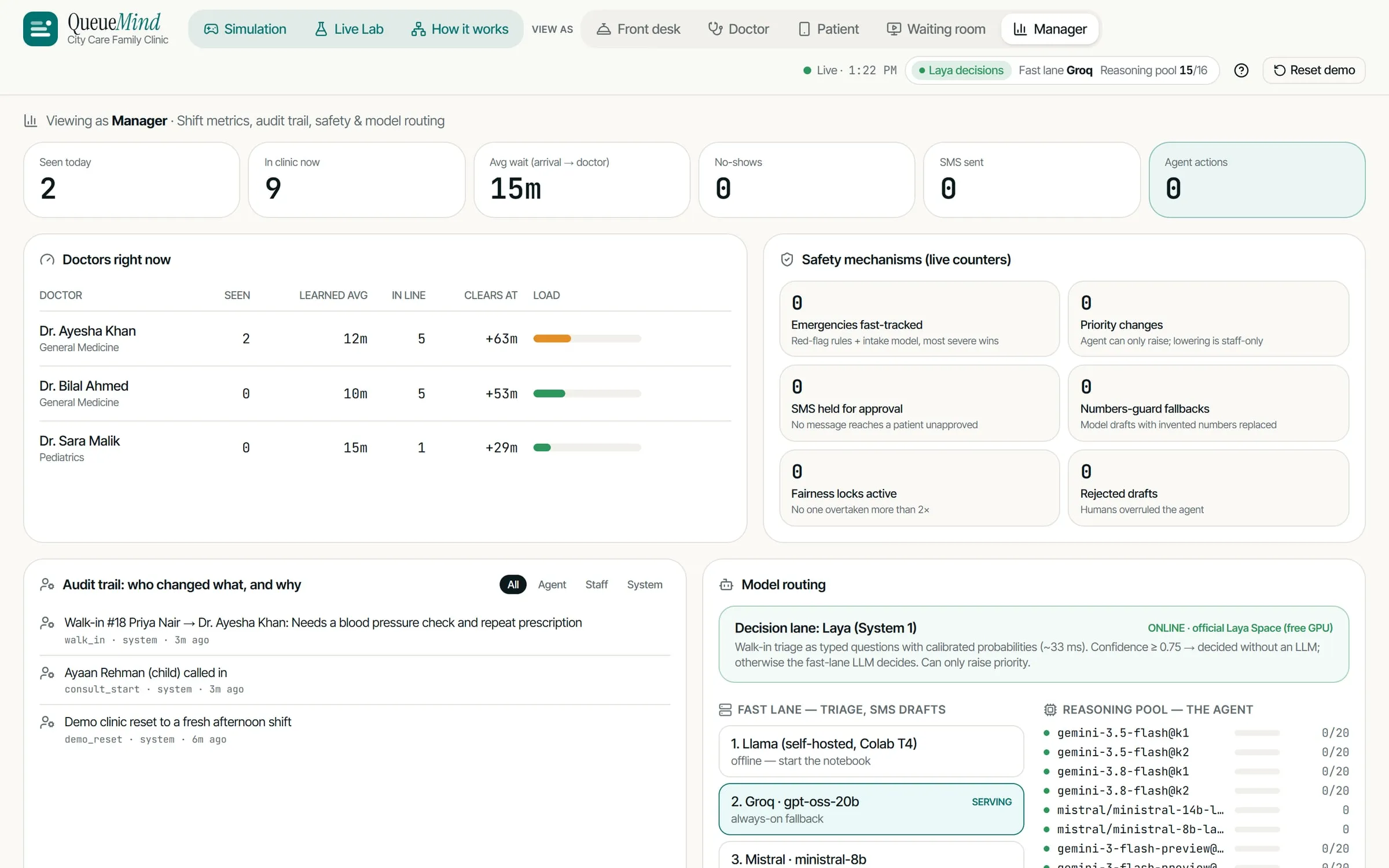This screenshot has height=868, width=1389.
Task: Select the Groq gpt-oss-20b serving card
Action: tap(871, 809)
